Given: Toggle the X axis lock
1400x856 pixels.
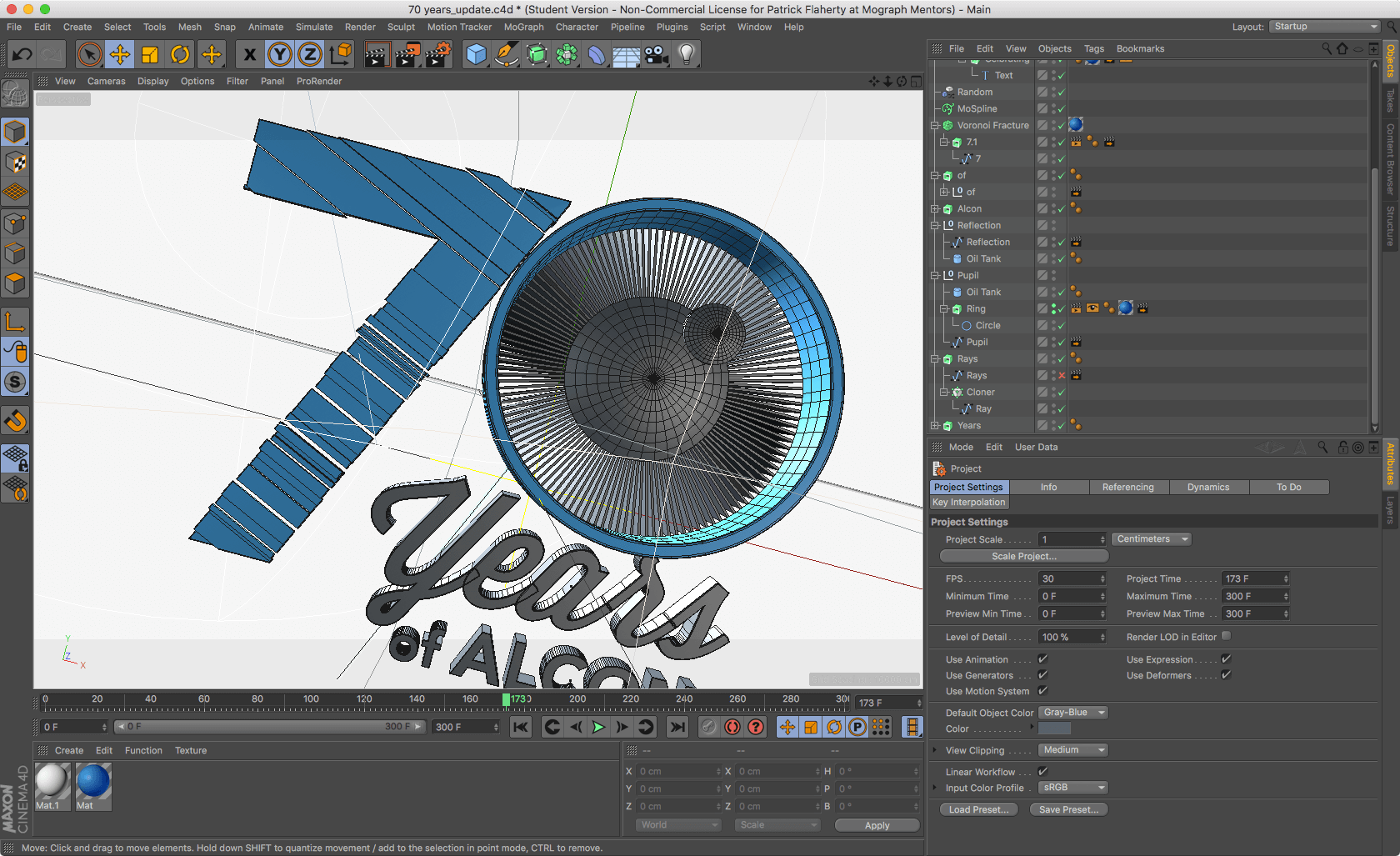Looking at the screenshot, I should (x=249, y=55).
